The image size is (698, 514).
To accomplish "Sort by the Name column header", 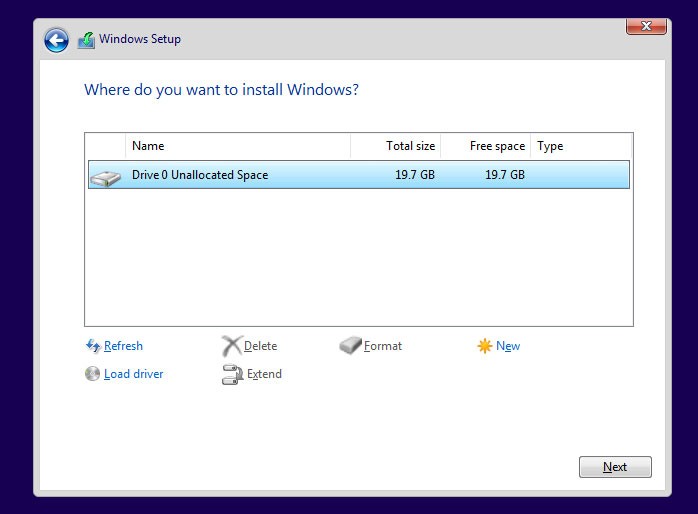I will [238, 146].
